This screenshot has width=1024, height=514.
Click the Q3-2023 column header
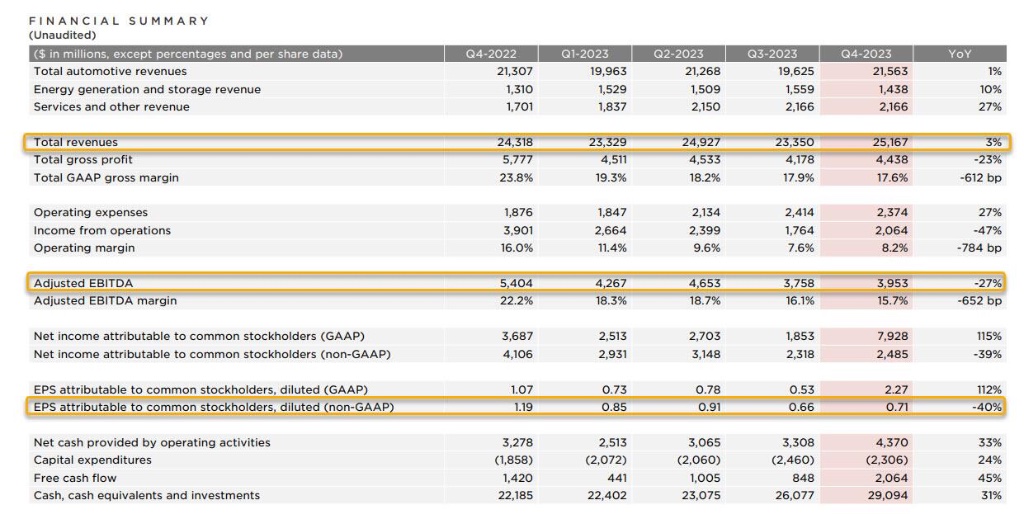[773, 54]
